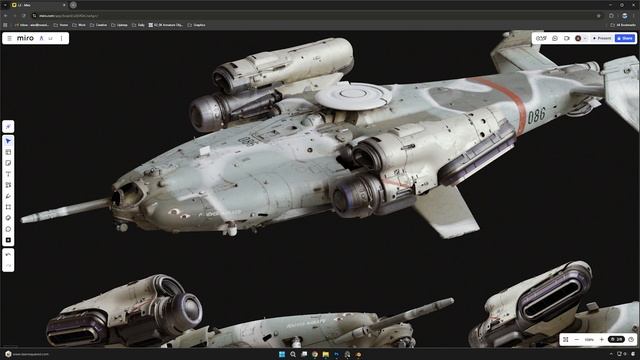The height and width of the screenshot is (360, 640).
Task: Undo the last board action
Action: pyautogui.click(x=8, y=254)
